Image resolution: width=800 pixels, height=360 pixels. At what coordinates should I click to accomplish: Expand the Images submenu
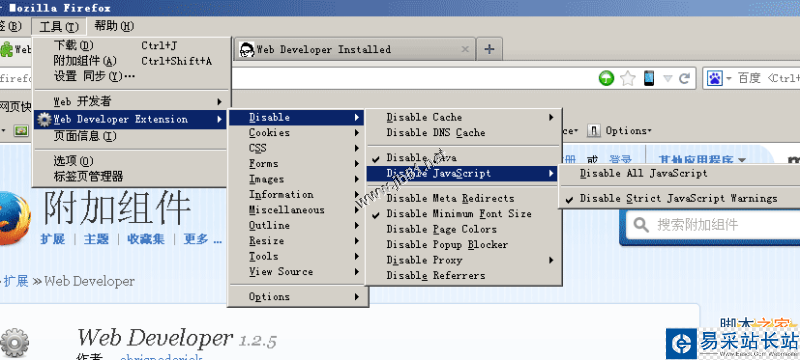pyautogui.click(x=296, y=179)
